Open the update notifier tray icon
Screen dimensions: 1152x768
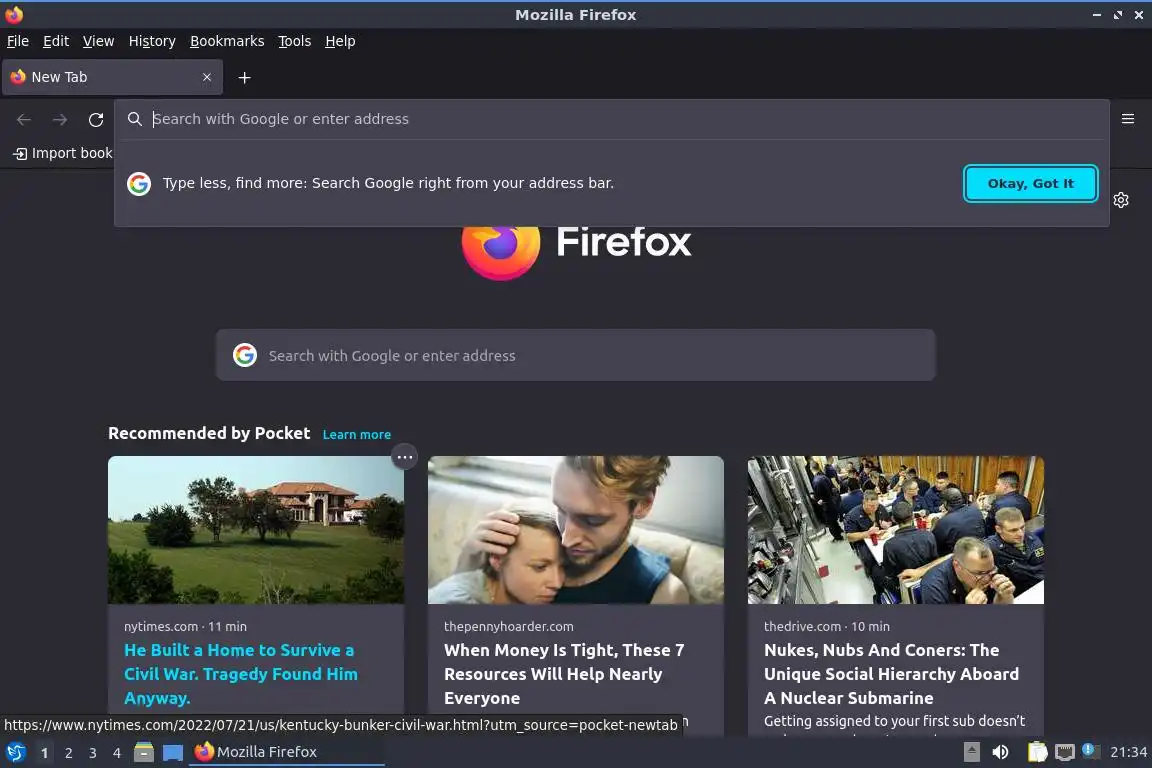(x=1090, y=751)
